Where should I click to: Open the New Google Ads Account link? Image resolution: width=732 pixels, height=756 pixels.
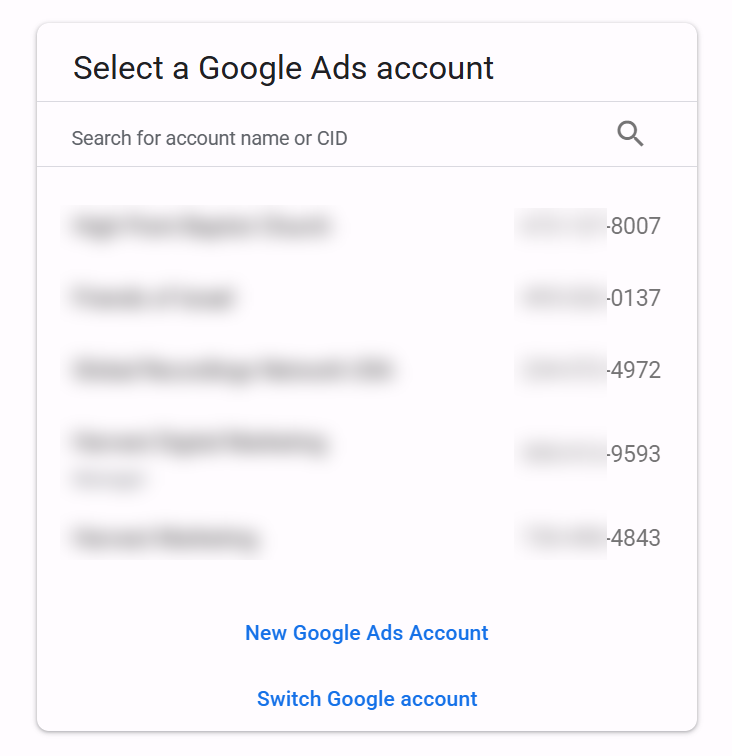coord(366,633)
